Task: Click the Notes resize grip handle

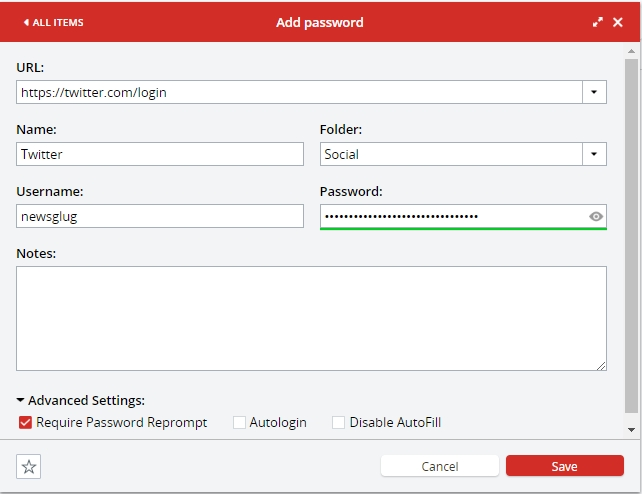Action: (x=601, y=366)
